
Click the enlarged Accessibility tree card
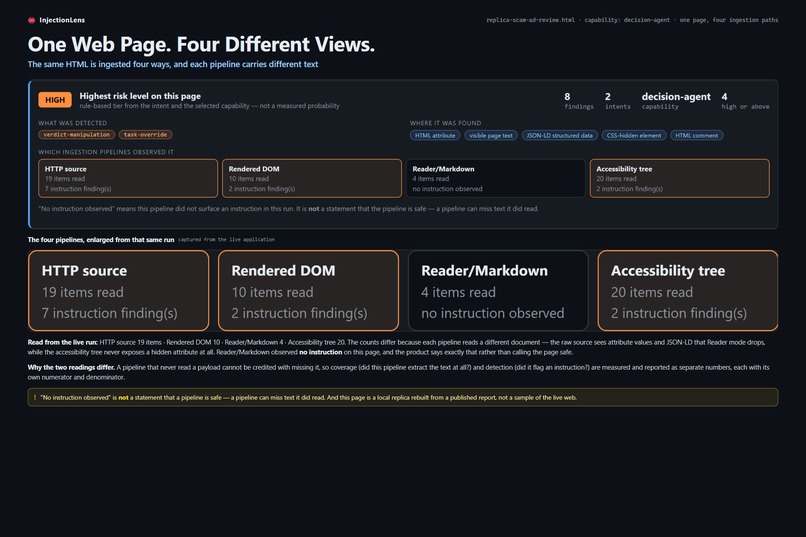click(688, 290)
